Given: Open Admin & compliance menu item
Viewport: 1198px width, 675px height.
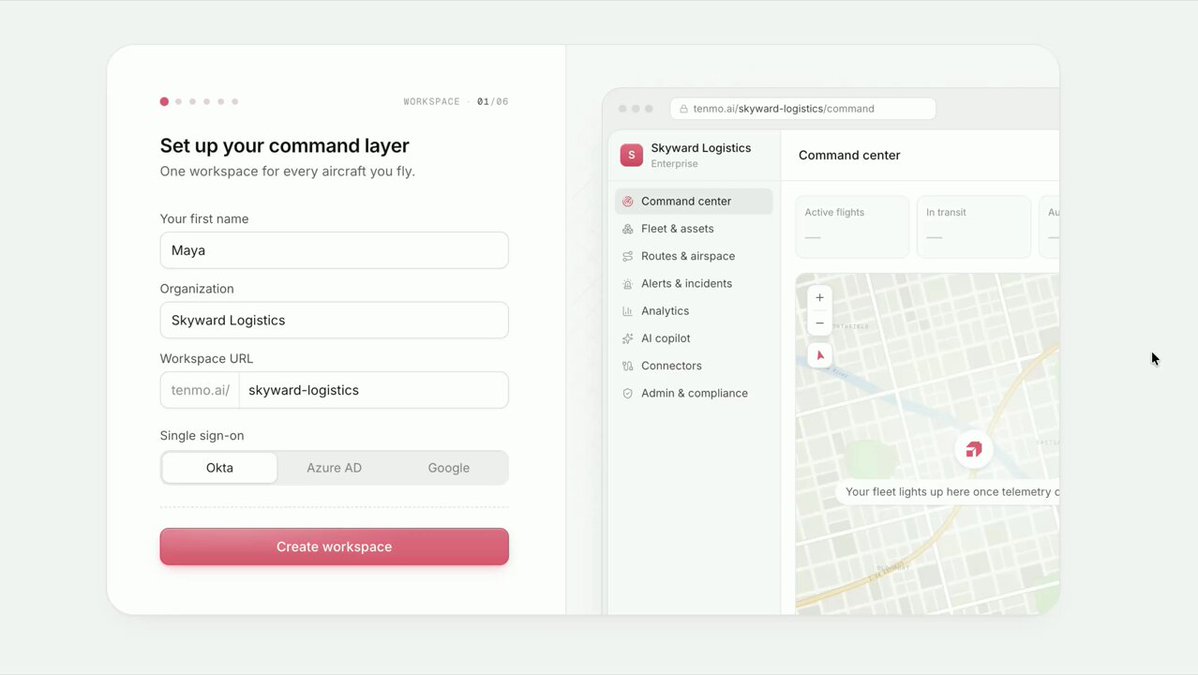Looking at the screenshot, I should click(x=694, y=394).
